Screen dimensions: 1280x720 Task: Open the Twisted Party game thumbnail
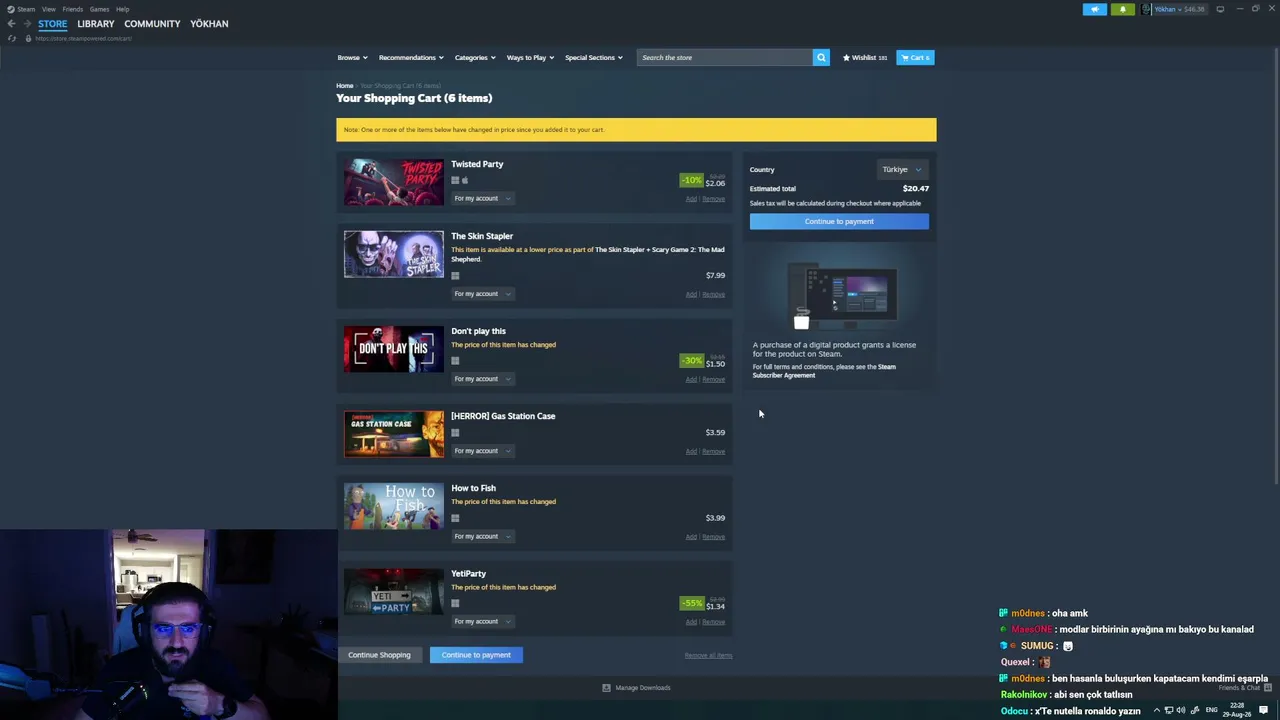394,182
